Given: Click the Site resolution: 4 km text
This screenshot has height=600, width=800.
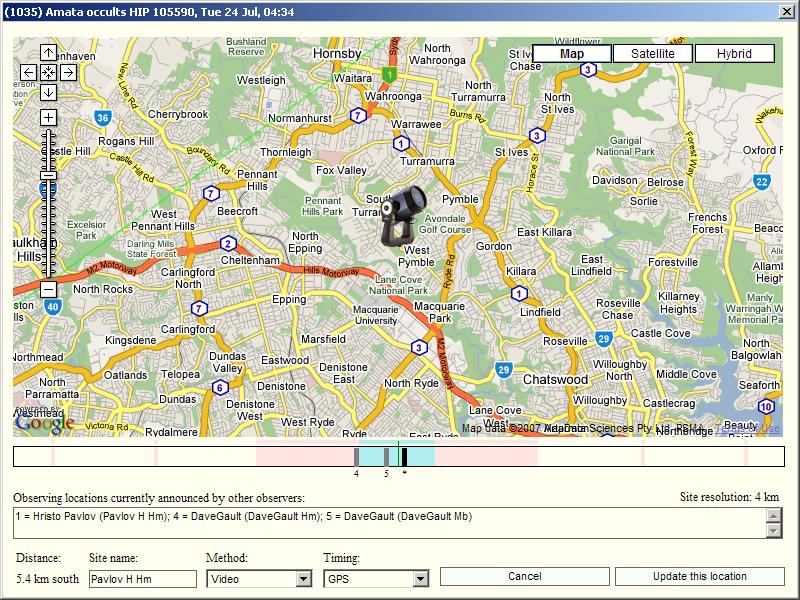Looking at the screenshot, I should point(729,497).
